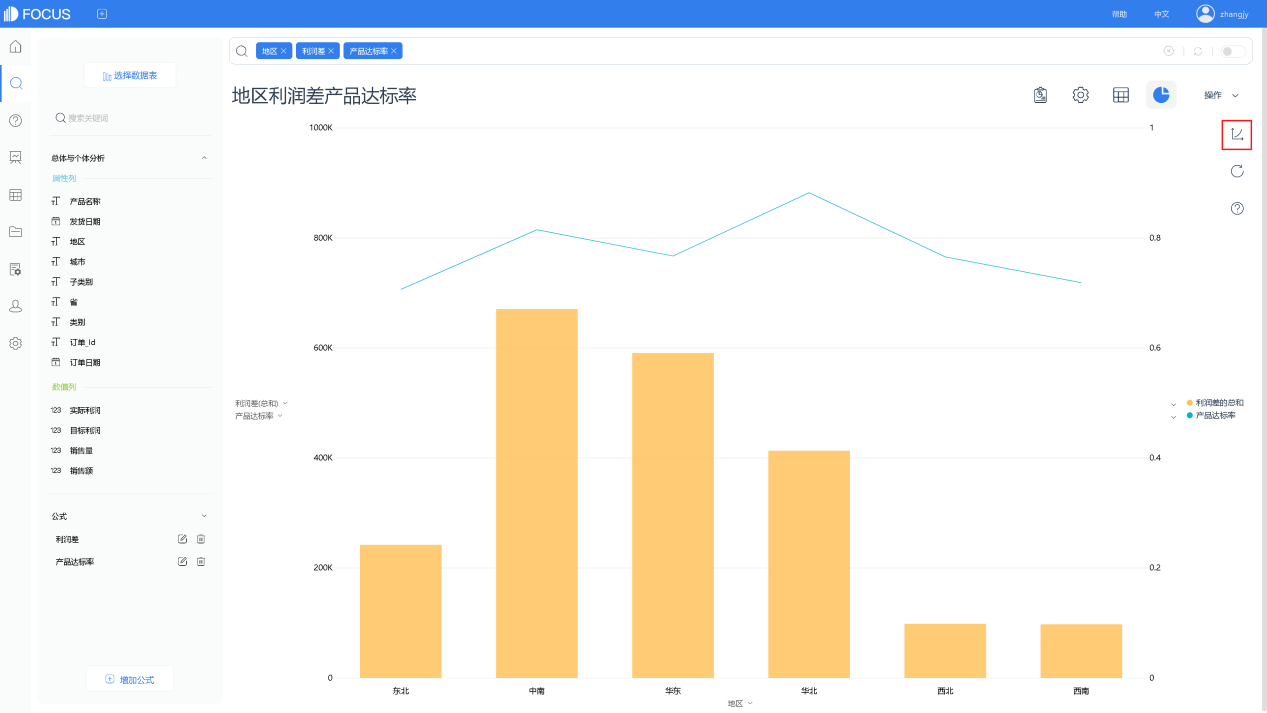Switch to table view icon
This screenshot has width=1267, height=713.
tap(1121, 95)
